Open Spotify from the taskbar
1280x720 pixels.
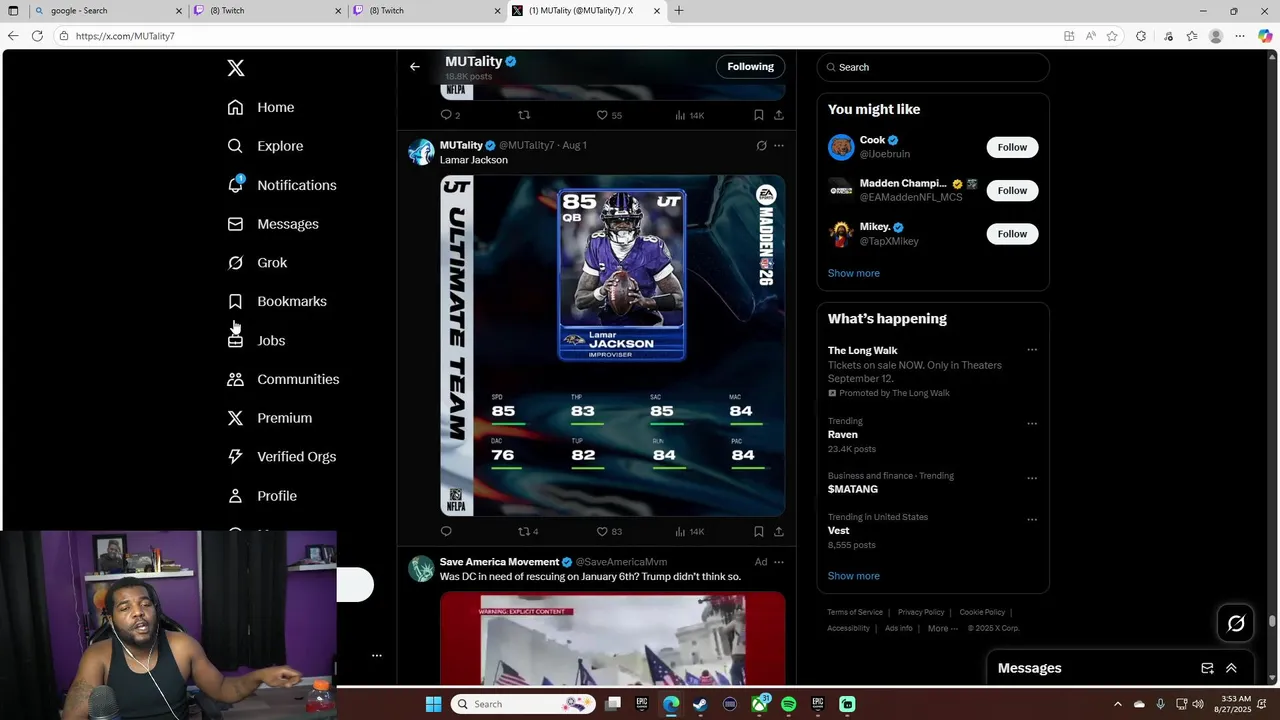tap(788, 704)
